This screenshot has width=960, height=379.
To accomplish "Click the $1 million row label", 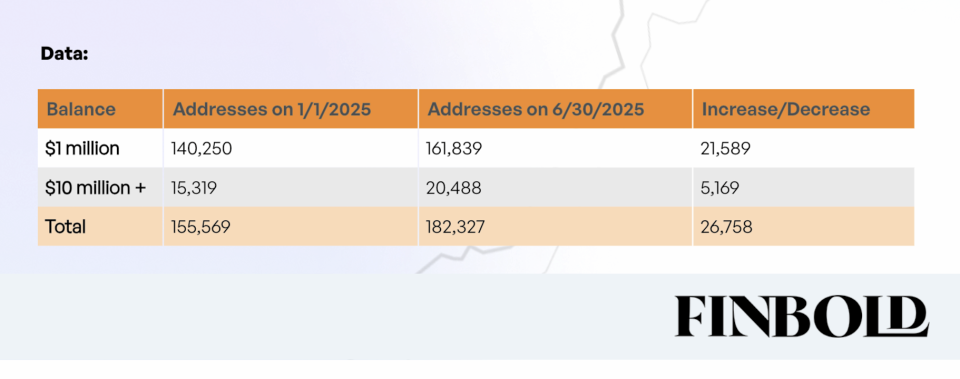I will click(83, 148).
